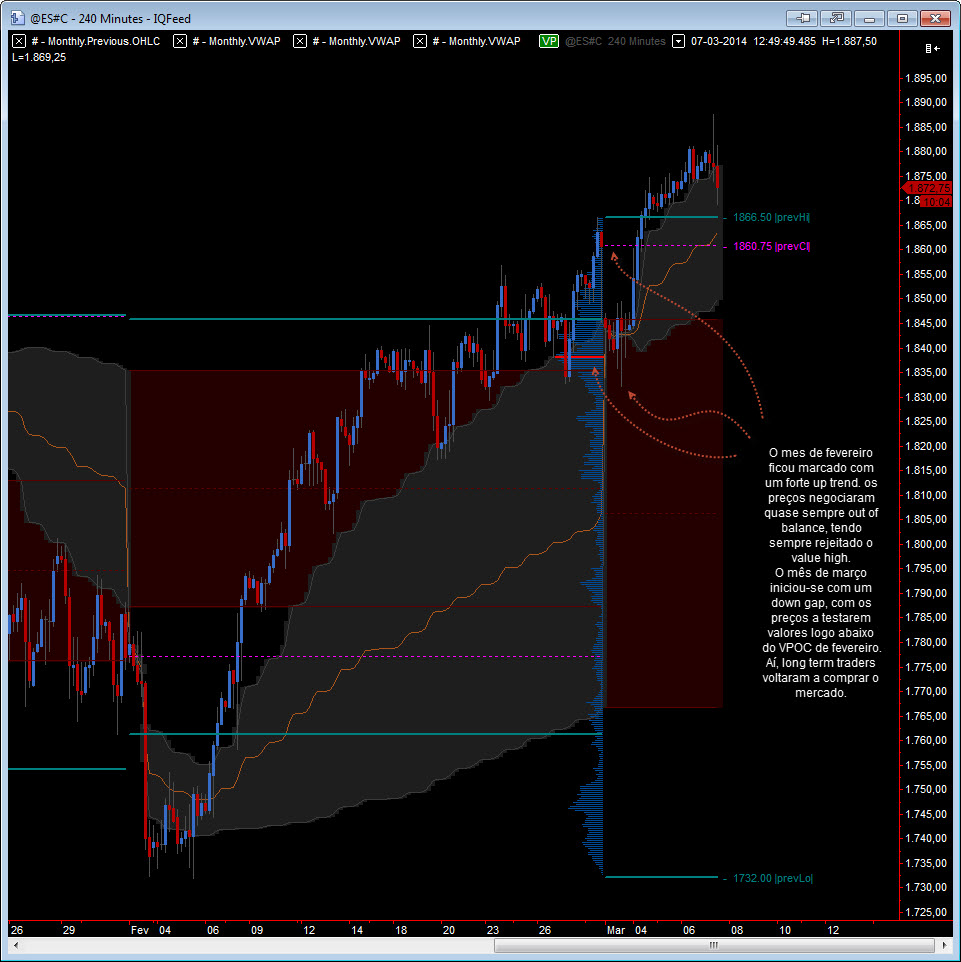Click the chart document icon in title bar
The height and width of the screenshot is (962, 961).
tap(17, 18)
